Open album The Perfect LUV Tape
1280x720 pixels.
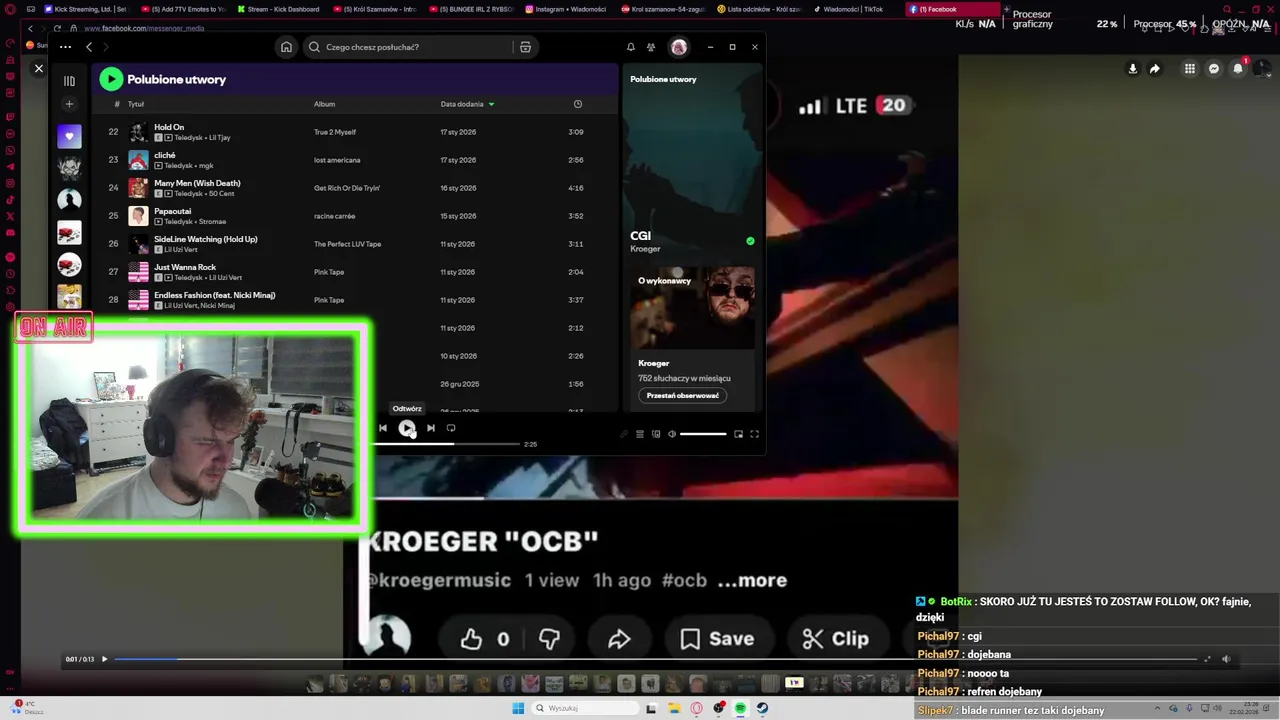click(348, 244)
